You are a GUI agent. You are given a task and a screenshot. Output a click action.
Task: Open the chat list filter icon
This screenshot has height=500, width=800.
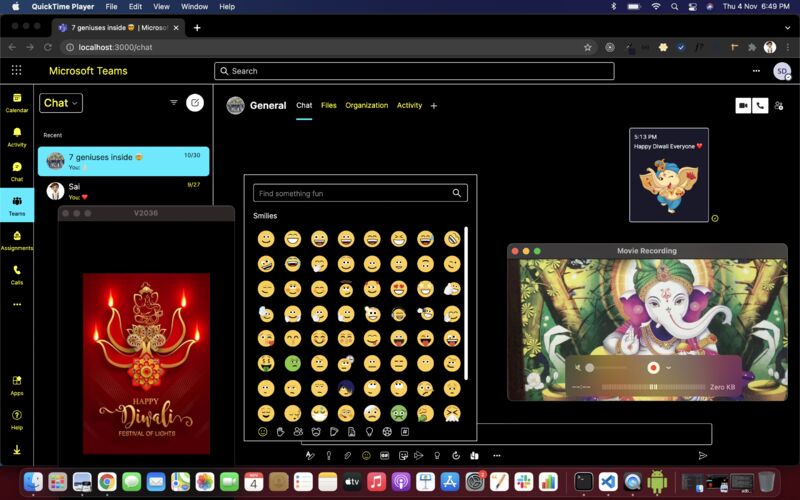pos(173,103)
